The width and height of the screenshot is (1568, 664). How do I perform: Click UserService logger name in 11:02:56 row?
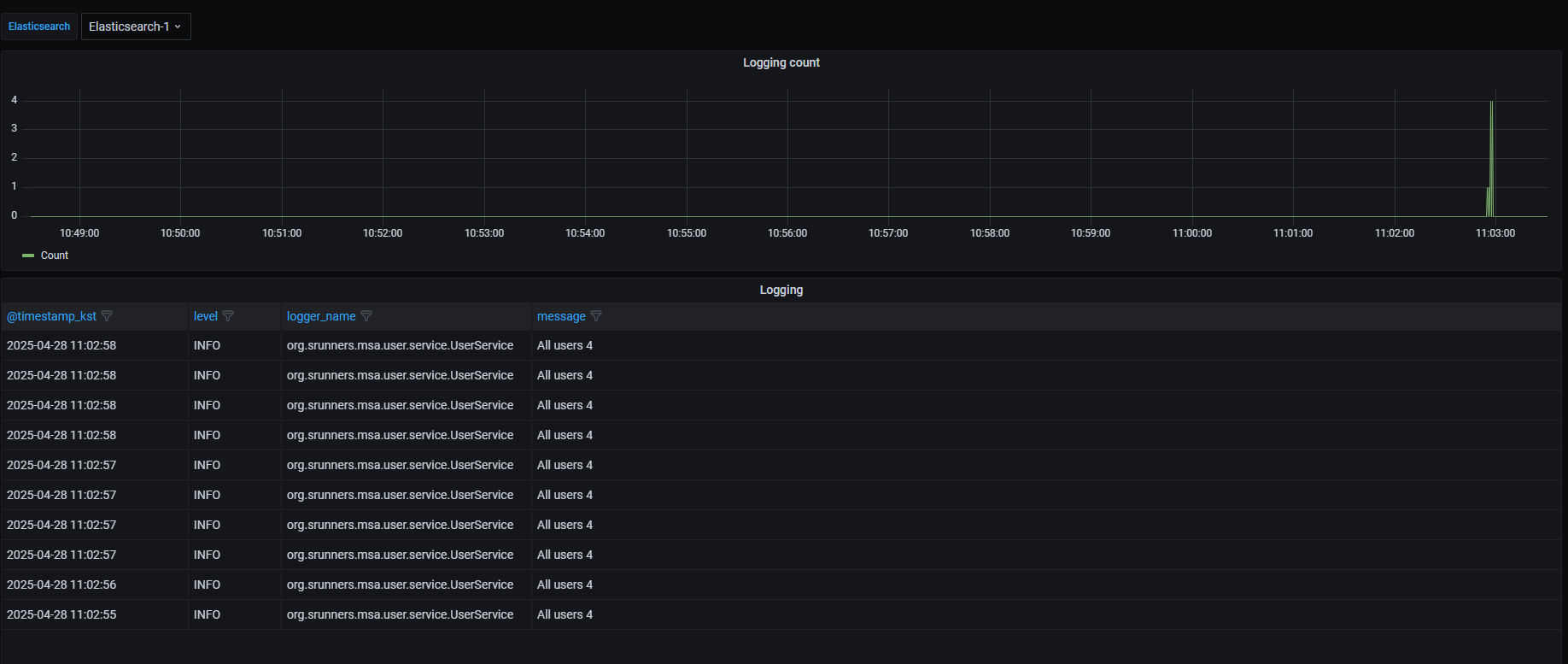tap(401, 585)
